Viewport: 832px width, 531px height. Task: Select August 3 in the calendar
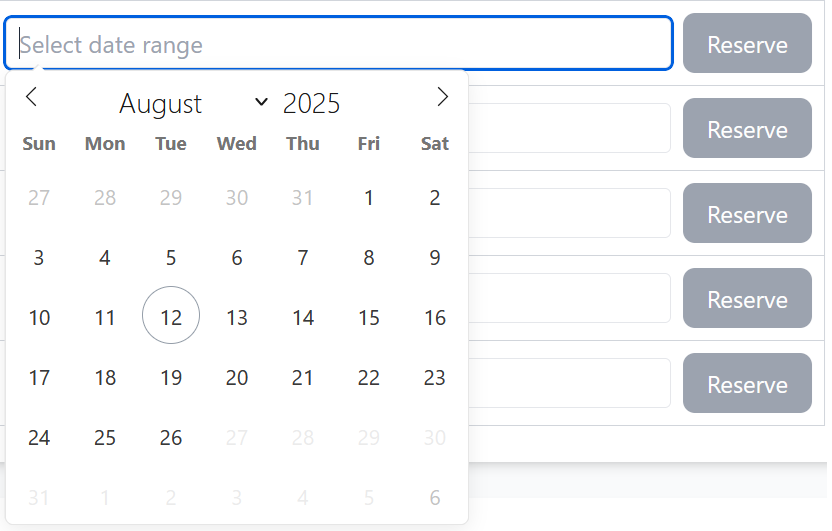pos(39,258)
